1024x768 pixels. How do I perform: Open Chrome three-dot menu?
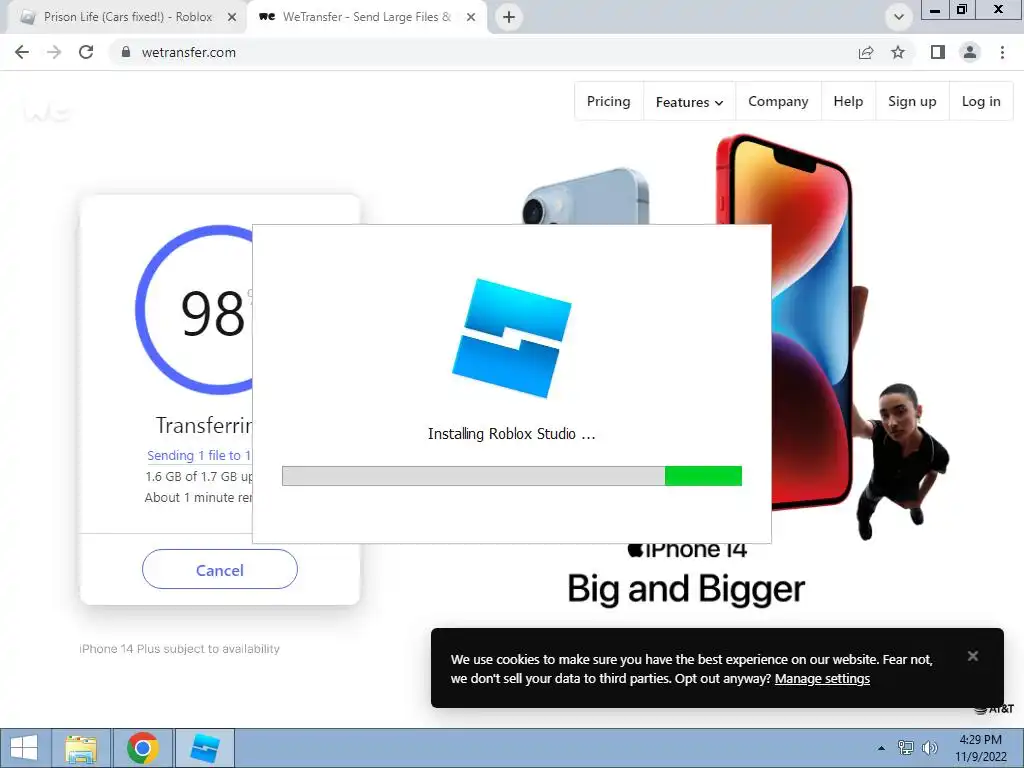tap(1002, 52)
